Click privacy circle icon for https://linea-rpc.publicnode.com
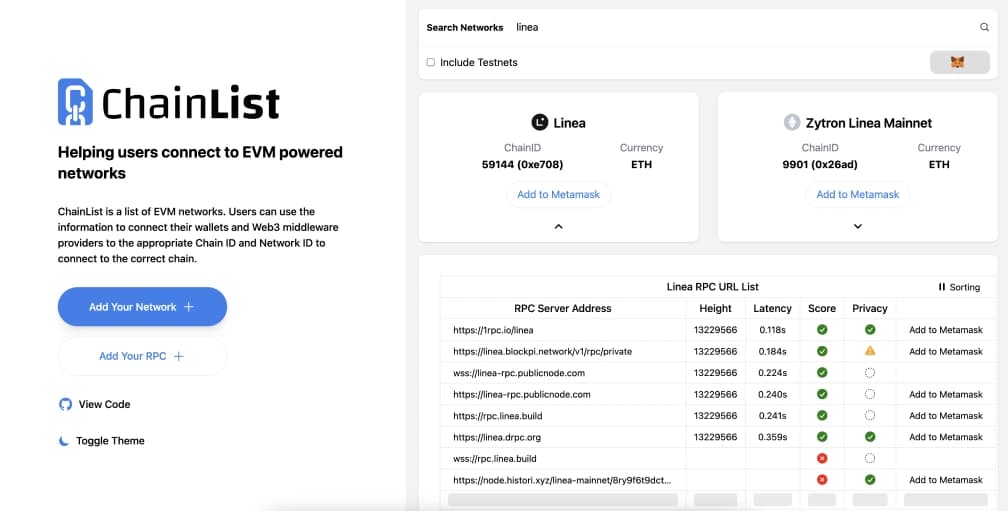This screenshot has width=1008, height=511. click(x=870, y=394)
